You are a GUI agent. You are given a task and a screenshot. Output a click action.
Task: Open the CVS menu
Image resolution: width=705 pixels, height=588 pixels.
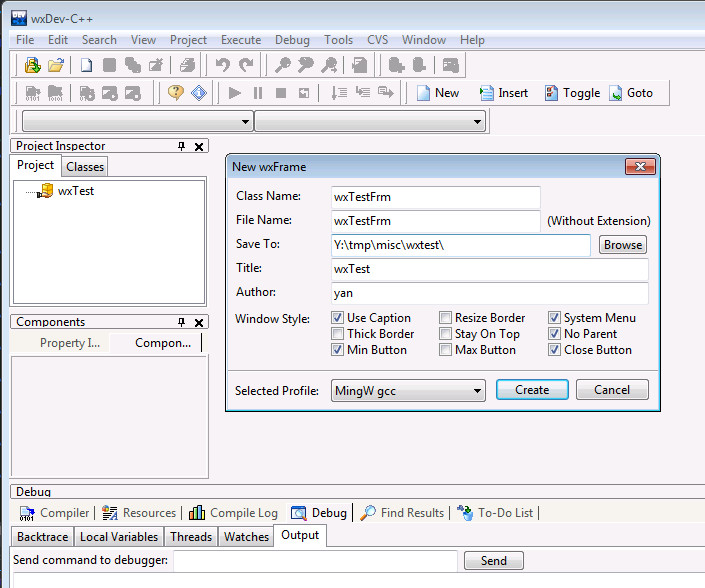[x=378, y=40]
